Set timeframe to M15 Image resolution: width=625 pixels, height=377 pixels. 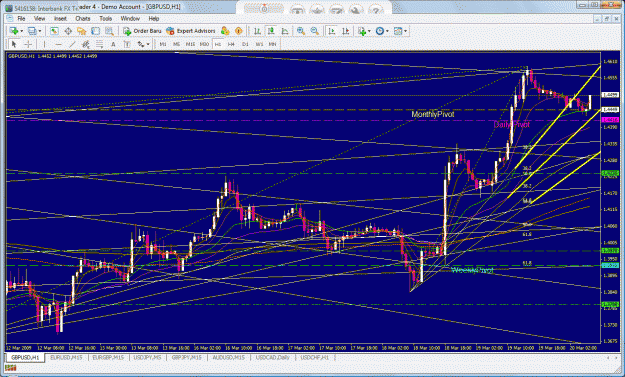click(x=190, y=44)
